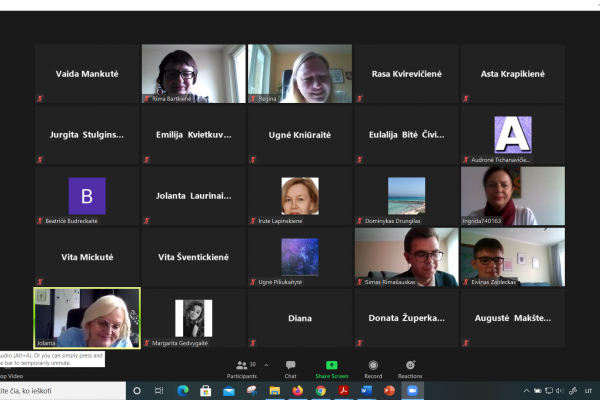Open the Reactions menu
Viewport: 600px width, 400px height.
click(x=410, y=369)
